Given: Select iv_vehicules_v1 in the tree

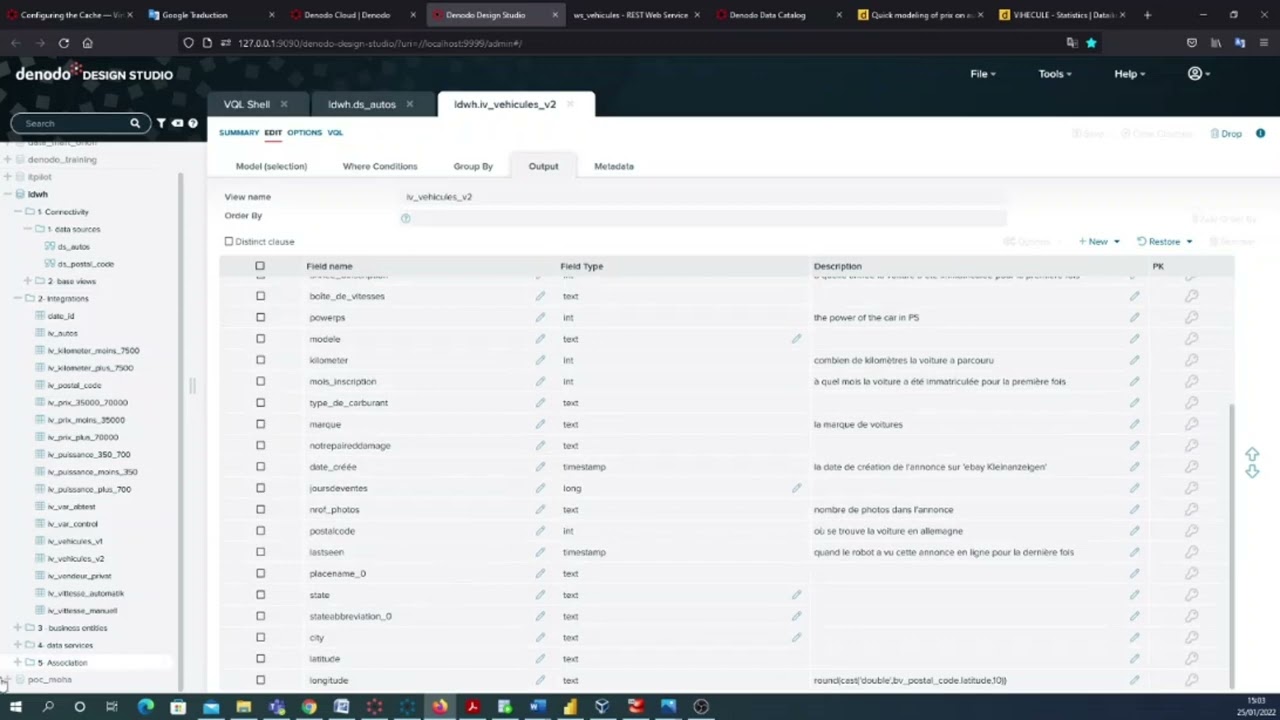Looking at the screenshot, I should 75,541.
